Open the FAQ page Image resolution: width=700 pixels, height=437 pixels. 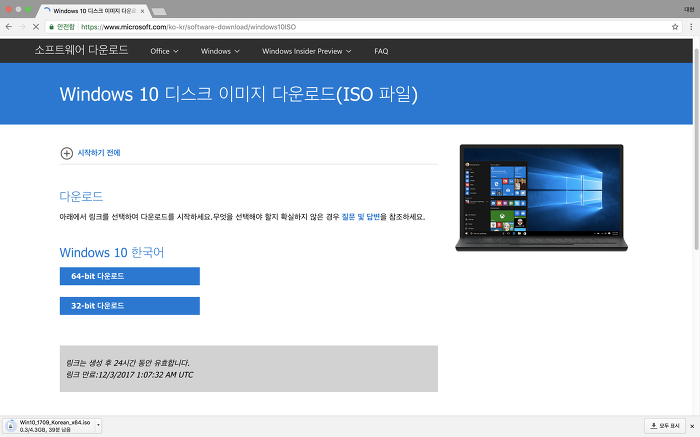point(381,51)
